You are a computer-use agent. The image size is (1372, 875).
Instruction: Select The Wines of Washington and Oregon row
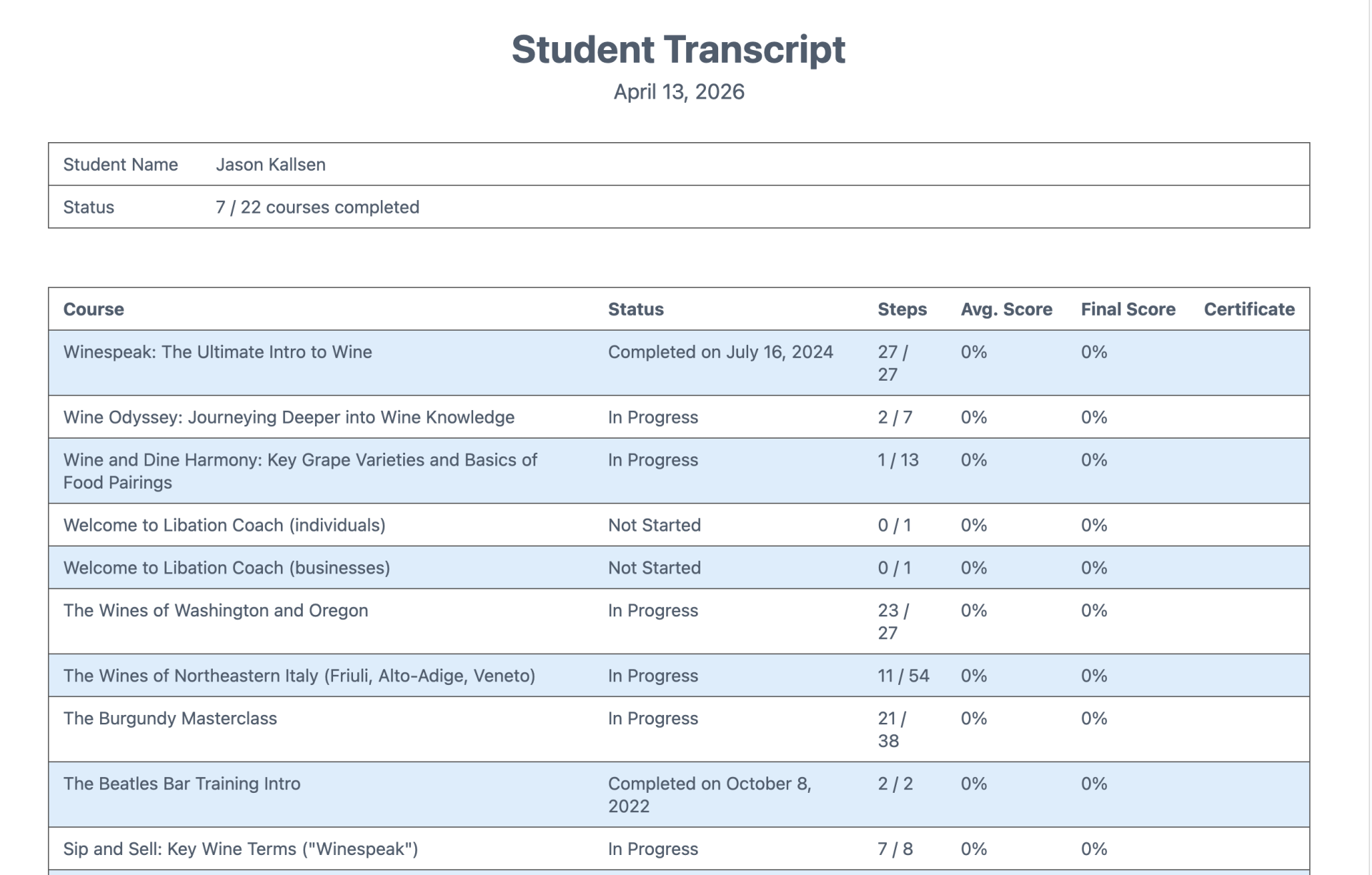679,621
